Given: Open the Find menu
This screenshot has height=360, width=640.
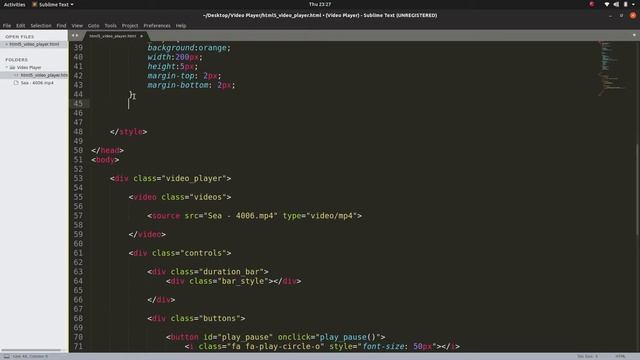Looking at the screenshot, I should pyautogui.click(x=61, y=25).
